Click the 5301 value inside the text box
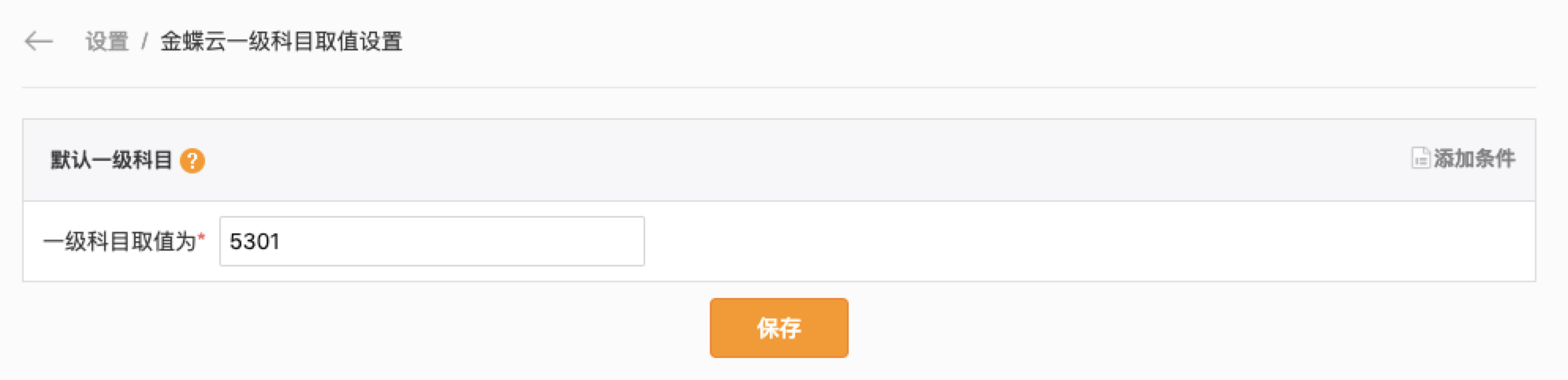Viewport: 1568px width, 380px height. pyautogui.click(x=255, y=241)
